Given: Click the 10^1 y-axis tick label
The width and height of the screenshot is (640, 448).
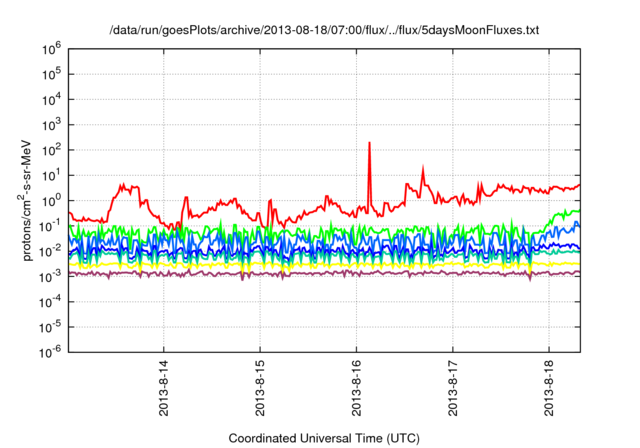Looking at the screenshot, I should coord(51,176).
